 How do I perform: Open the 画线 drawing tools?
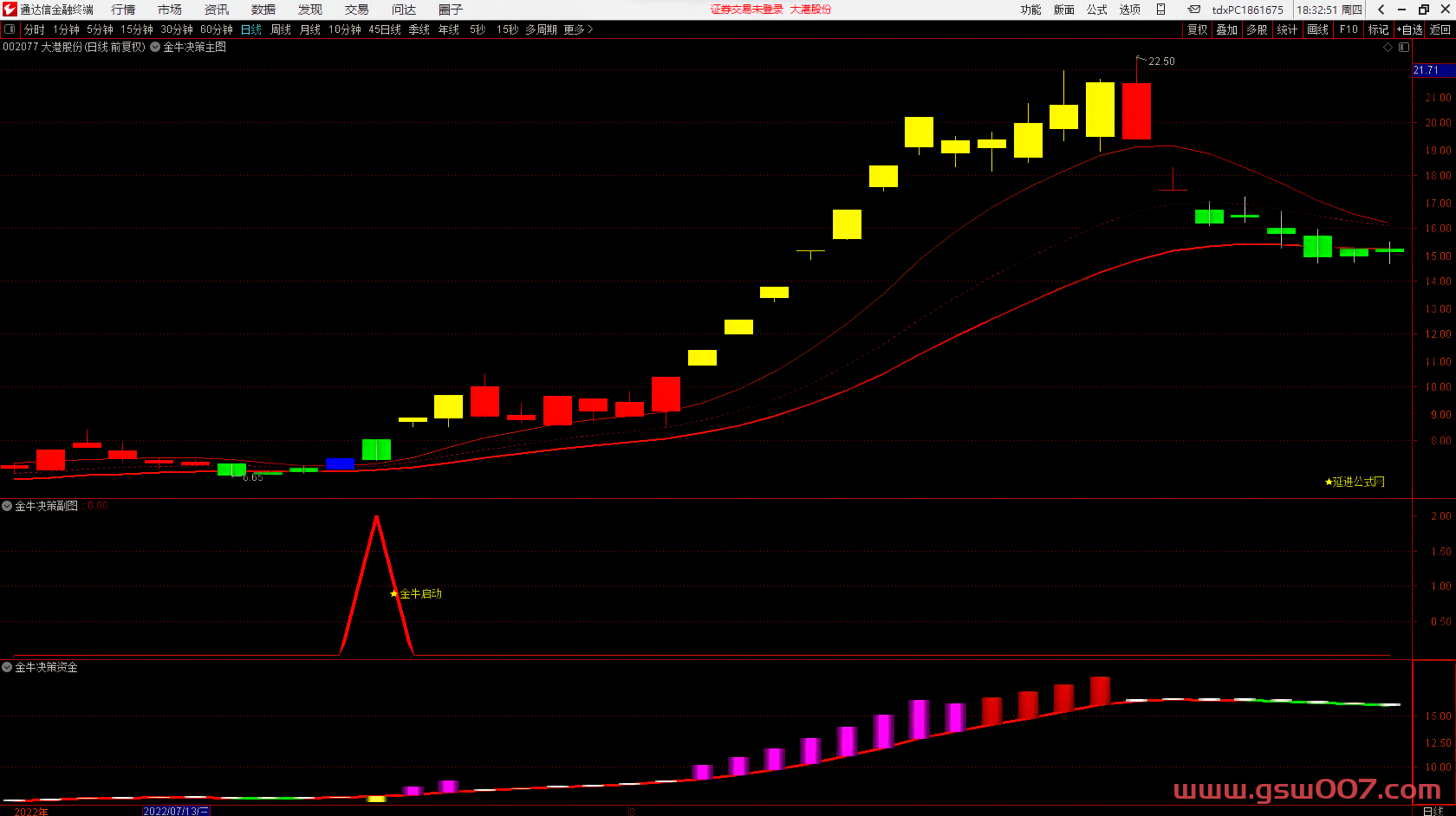coord(1318,29)
